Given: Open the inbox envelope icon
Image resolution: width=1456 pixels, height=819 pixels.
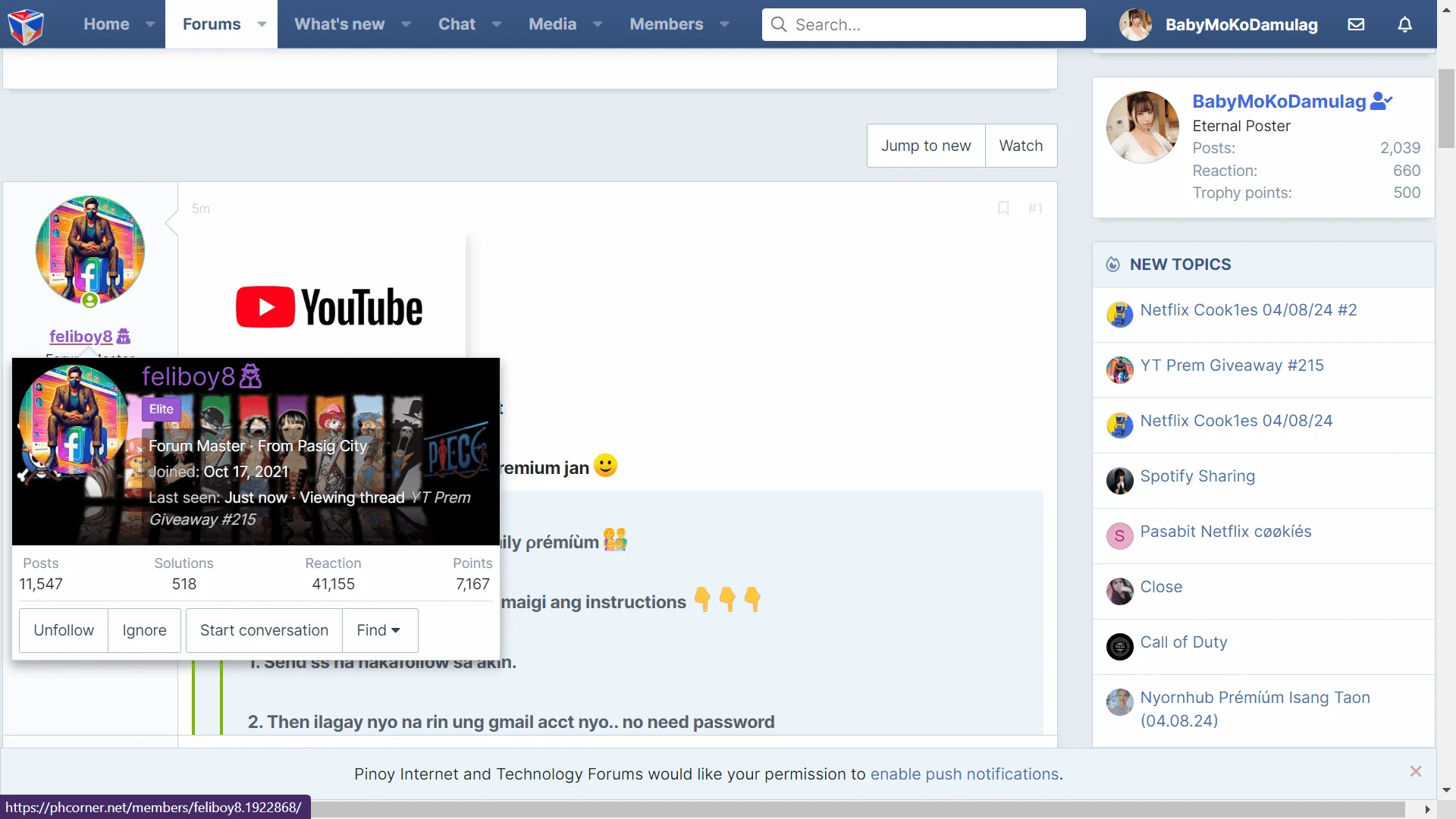Looking at the screenshot, I should (1357, 24).
